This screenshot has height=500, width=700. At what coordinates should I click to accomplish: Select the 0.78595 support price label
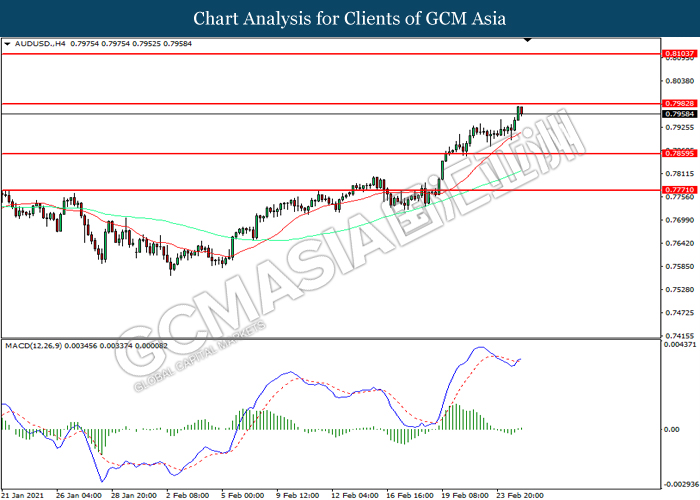679,154
